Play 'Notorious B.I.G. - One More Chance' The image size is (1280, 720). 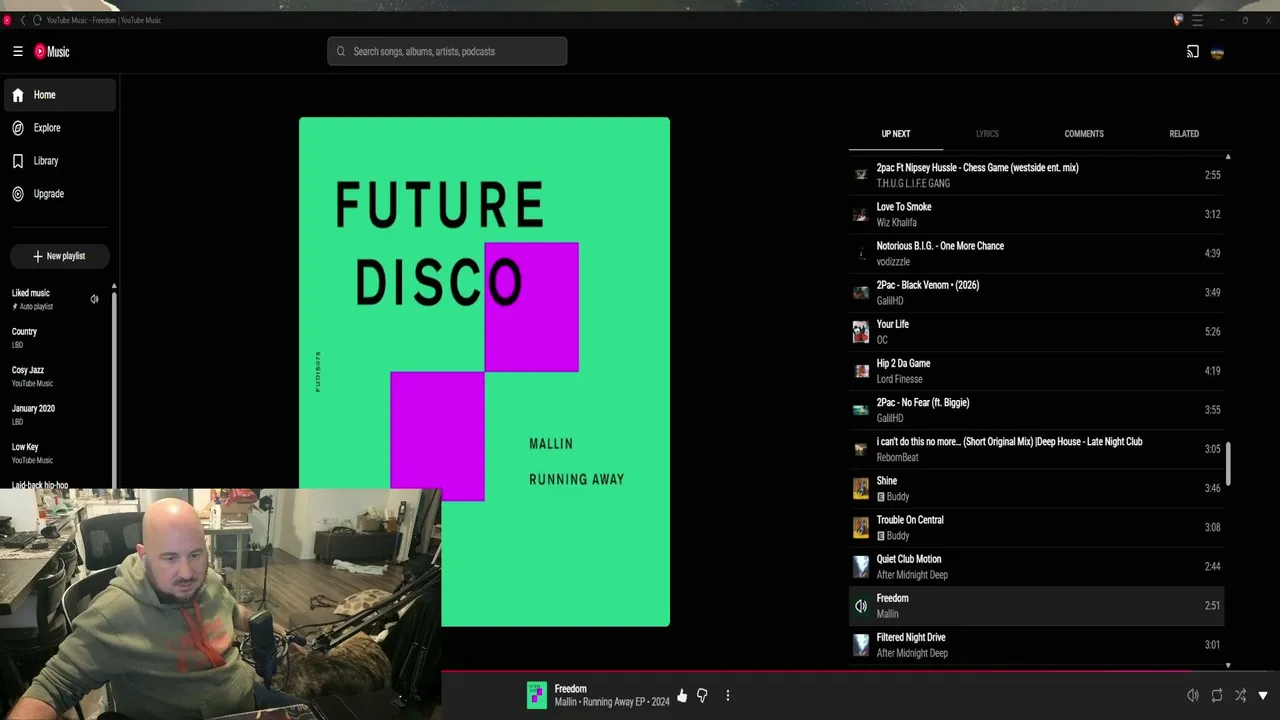(1036, 254)
